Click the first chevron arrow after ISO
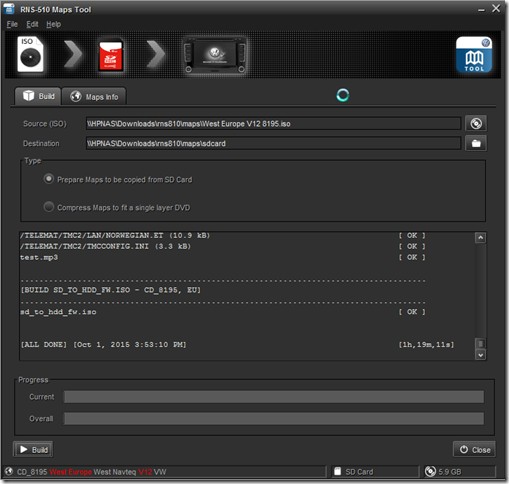 click(x=73, y=54)
